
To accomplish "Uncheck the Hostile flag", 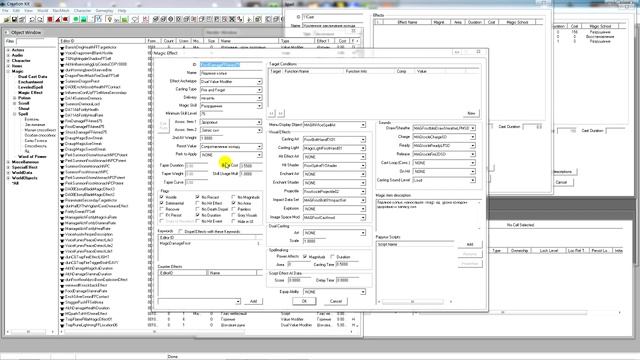I will pyautogui.click(x=162, y=197).
